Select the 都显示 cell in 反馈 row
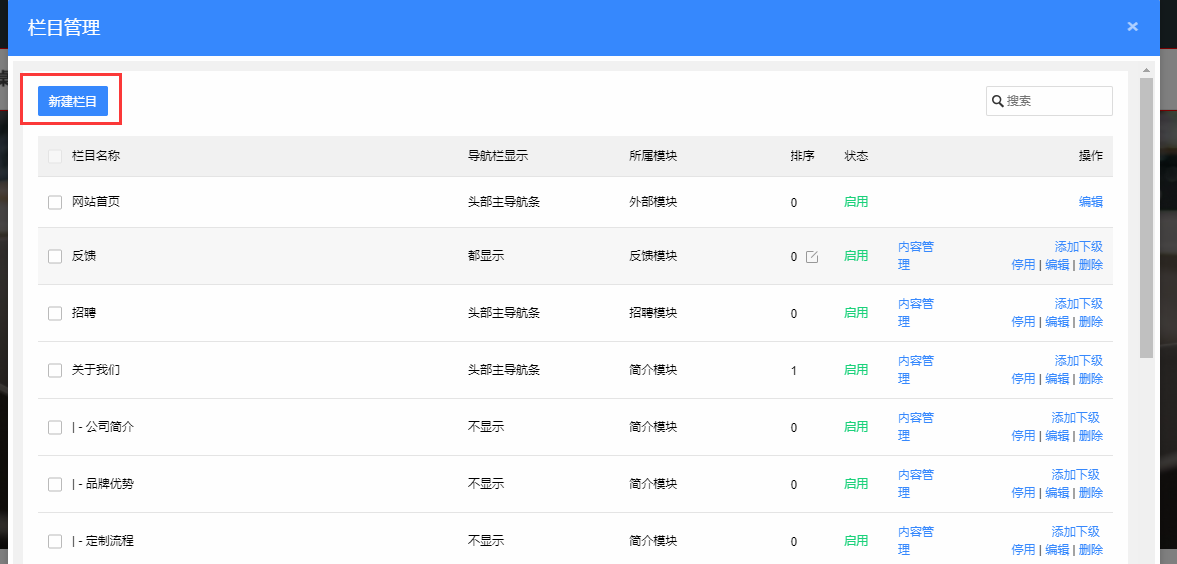This screenshot has width=1177, height=564. pyautogui.click(x=486, y=256)
